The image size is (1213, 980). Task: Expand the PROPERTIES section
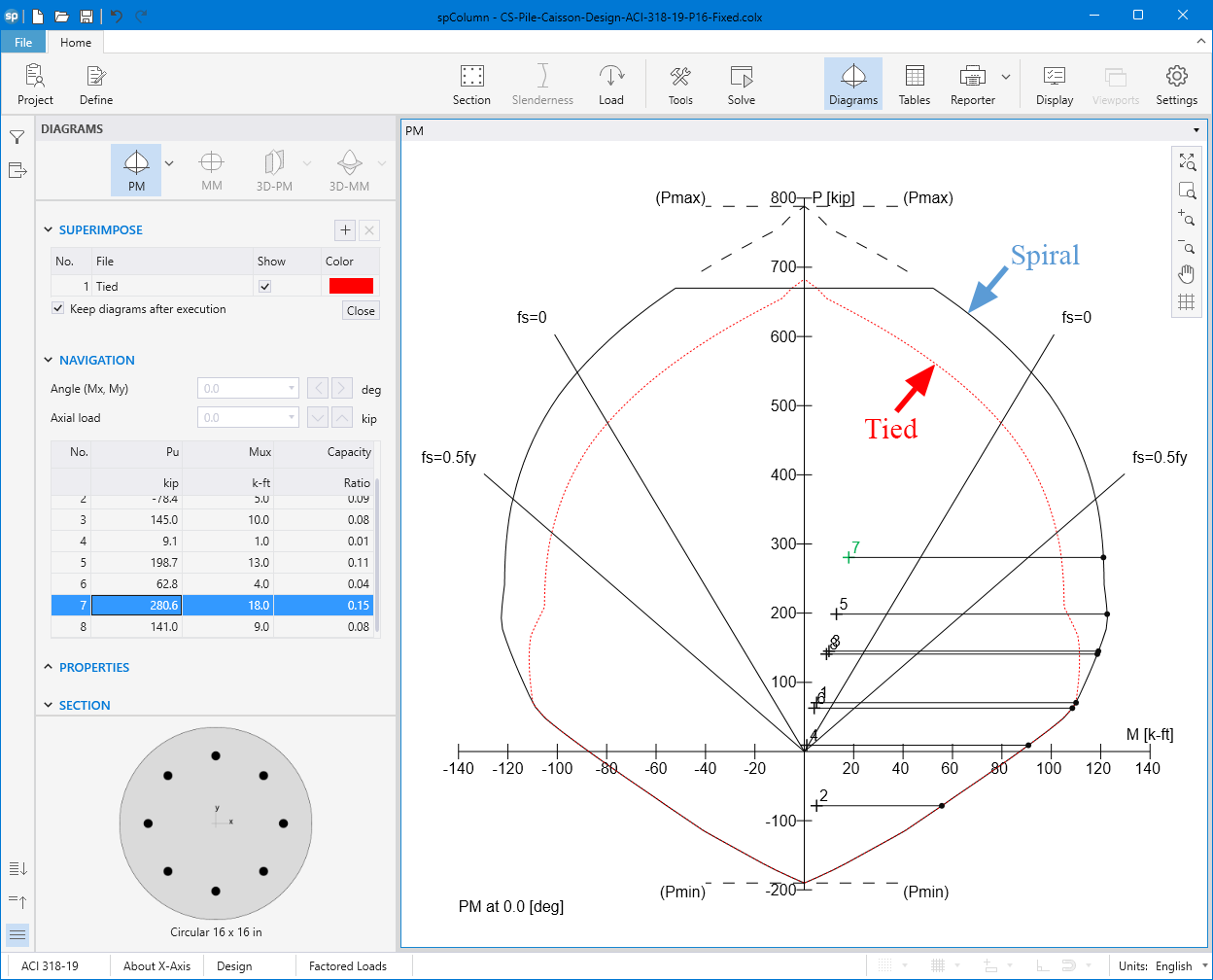click(x=48, y=667)
